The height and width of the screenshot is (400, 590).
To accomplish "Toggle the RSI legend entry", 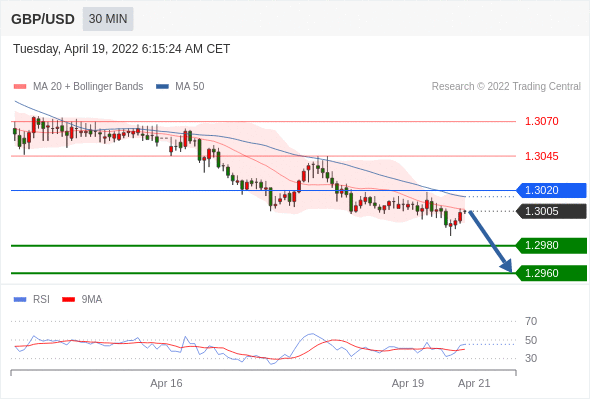I will [x=32, y=300].
